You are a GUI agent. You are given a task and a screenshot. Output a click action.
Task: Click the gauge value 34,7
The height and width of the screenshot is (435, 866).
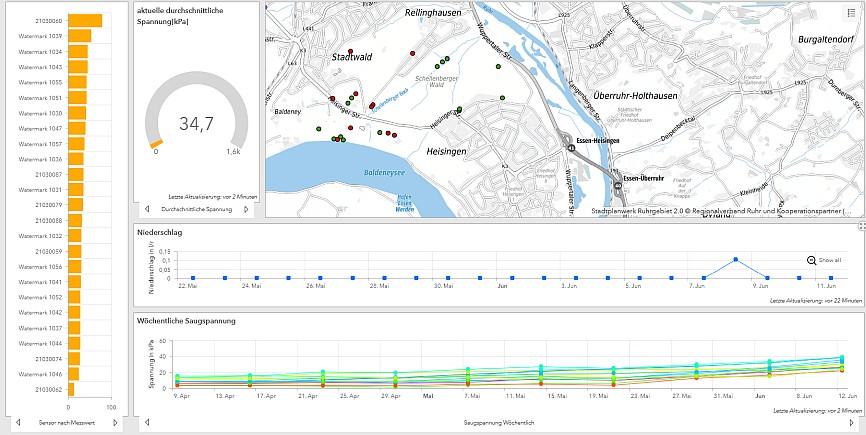pyautogui.click(x=196, y=124)
